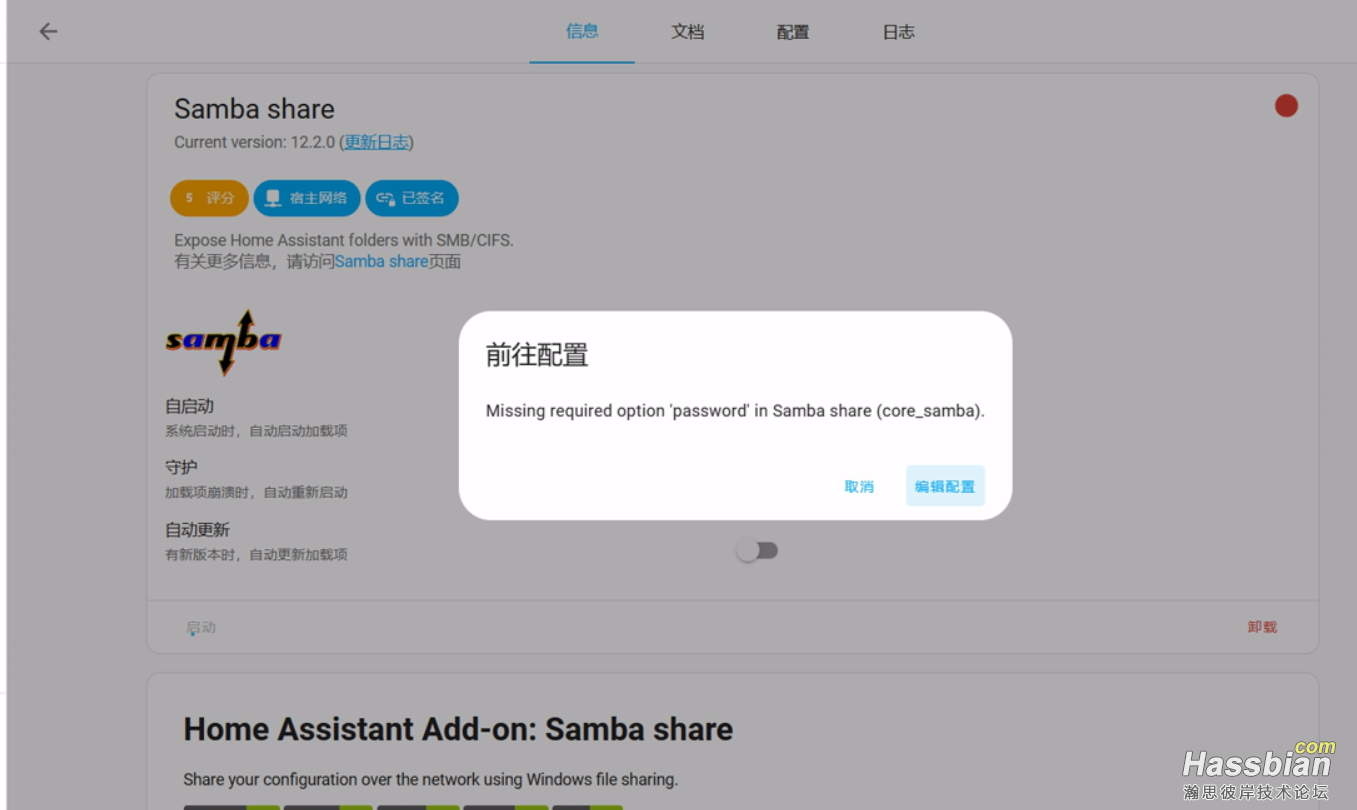Start the add-on with 启动
Viewport: 1357px width, 810px height.
coord(201,627)
